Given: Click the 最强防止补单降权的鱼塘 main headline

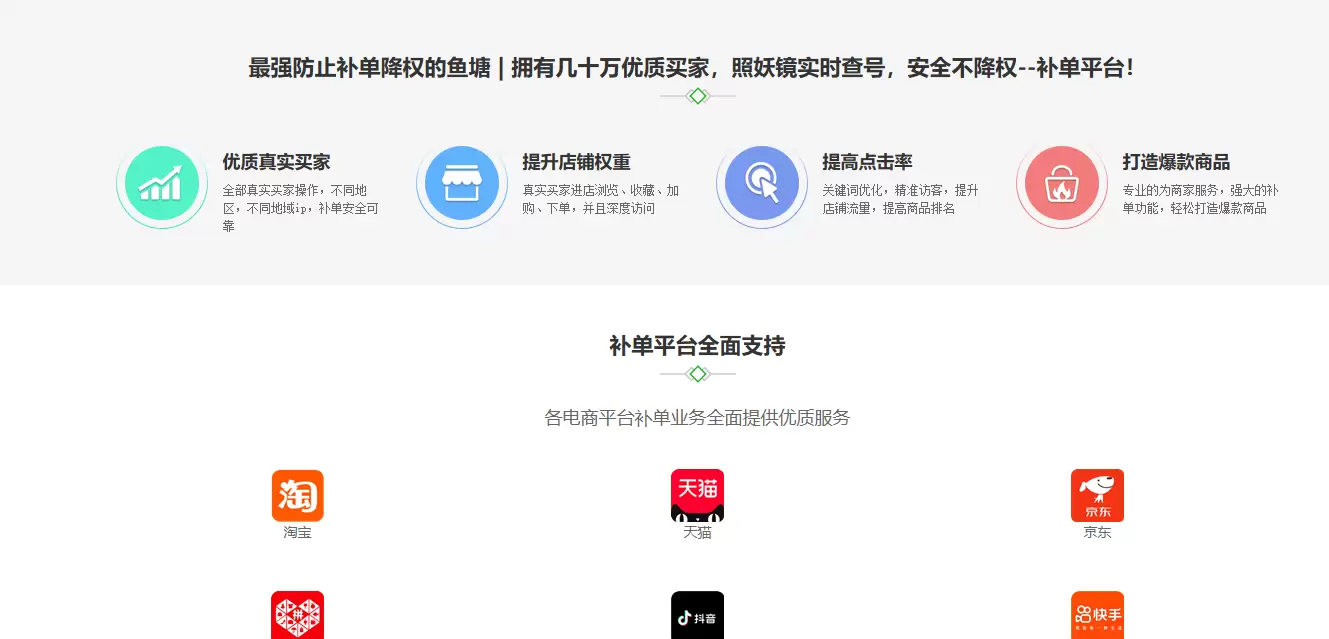Looking at the screenshot, I should click(692, 68).
